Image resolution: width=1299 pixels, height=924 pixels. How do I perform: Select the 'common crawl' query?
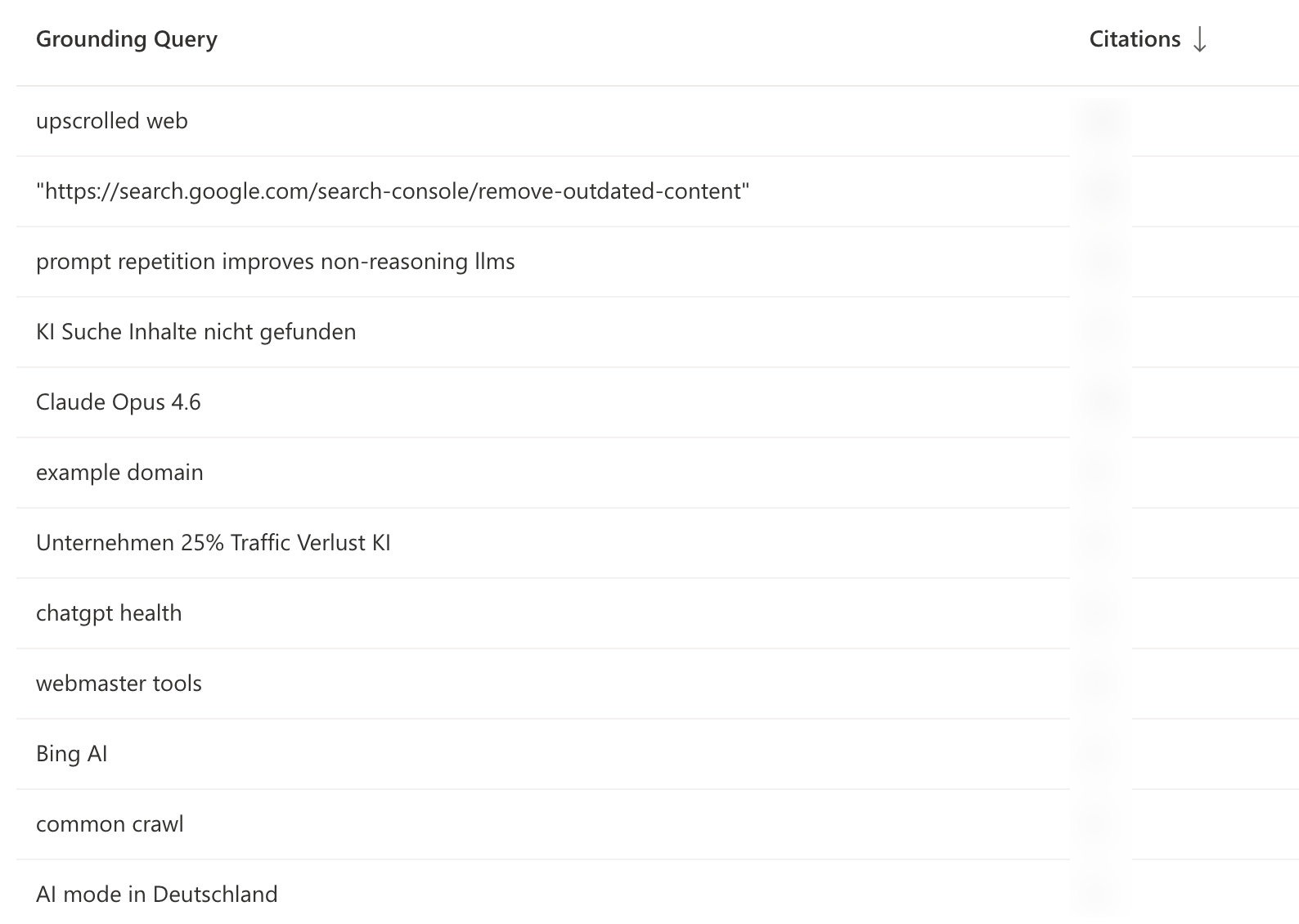110,823
